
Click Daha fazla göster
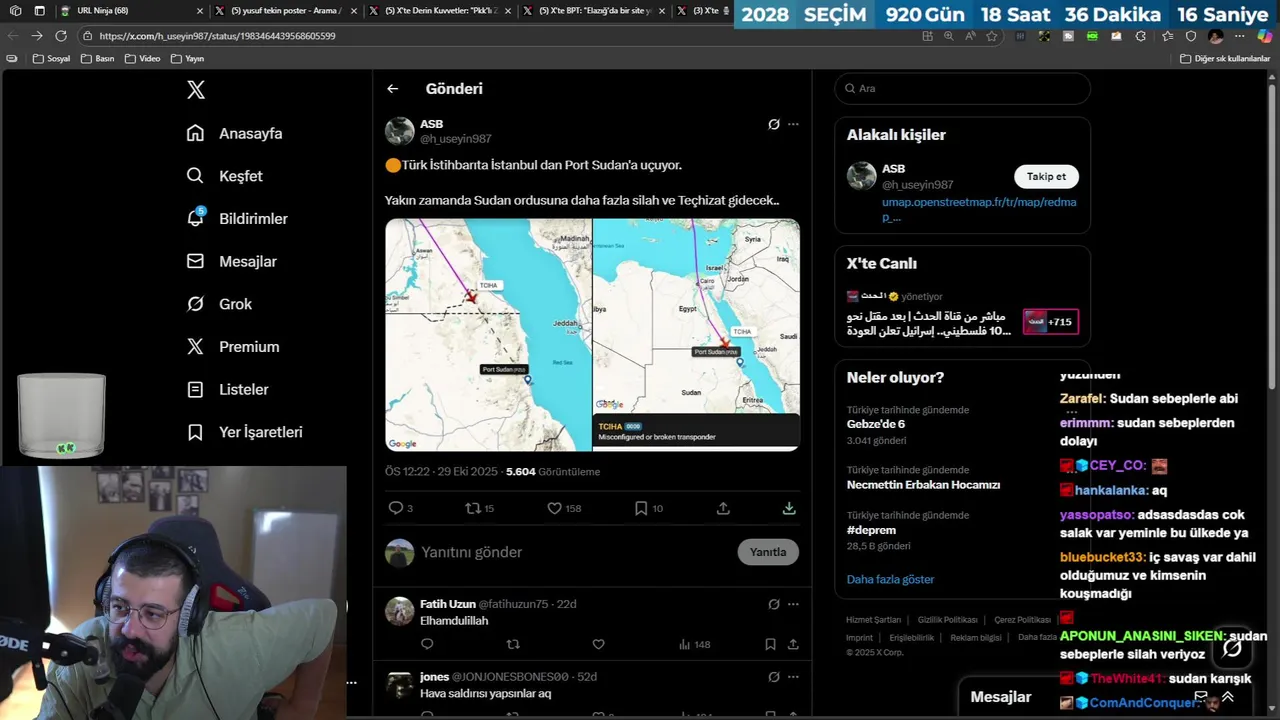(x=890, y=579)
